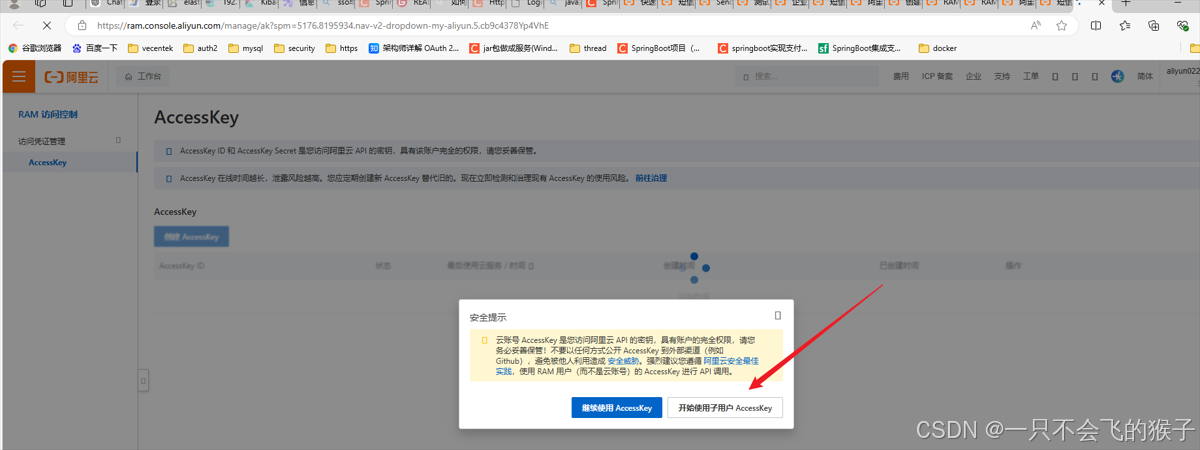Collapse the left sidebar handle
Image resolution: width=1200 pixels, height=450 pixels.
(x=143, y=380)
